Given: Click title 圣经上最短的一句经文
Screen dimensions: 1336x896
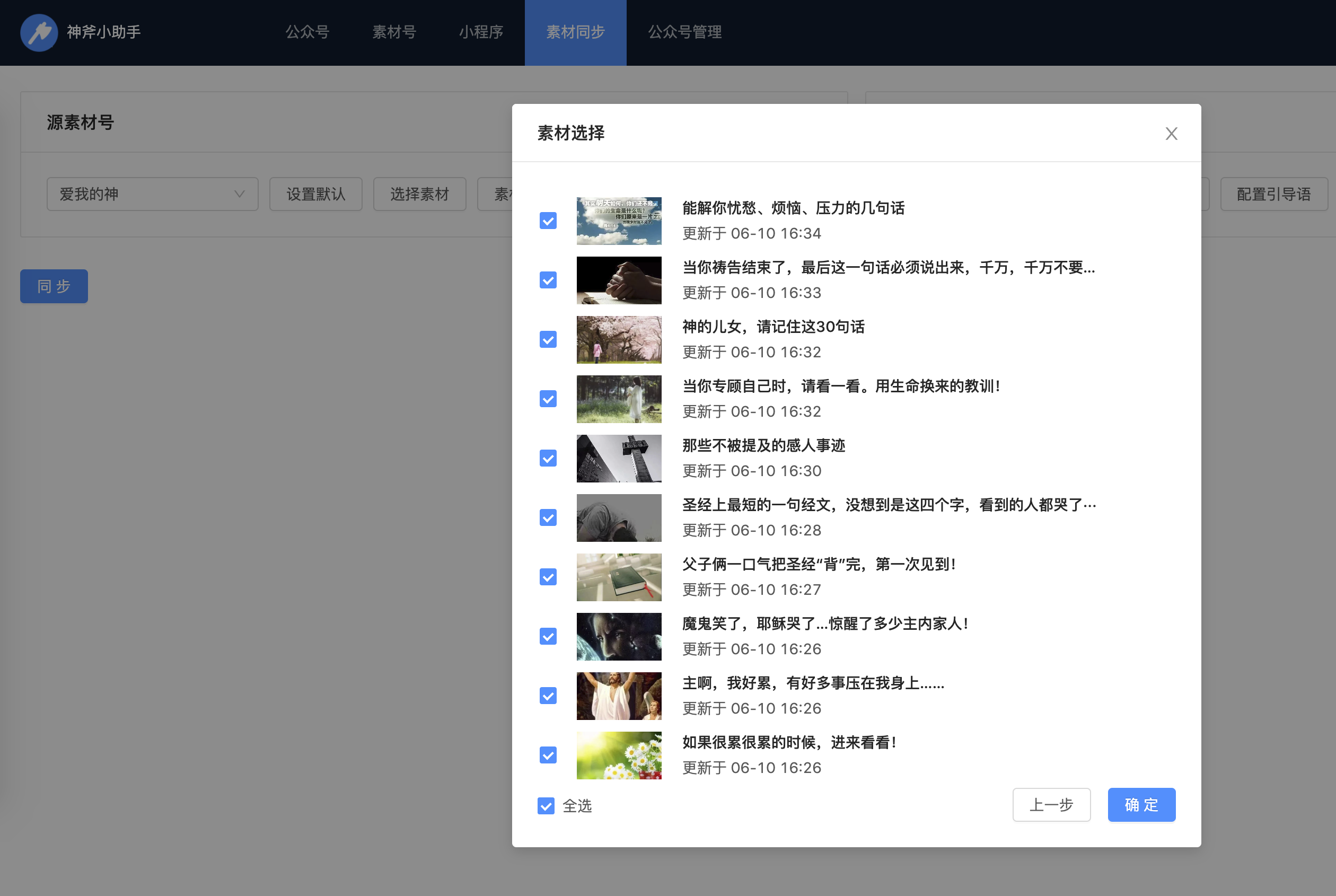Looking at the screenshot, I should [889, 506].
